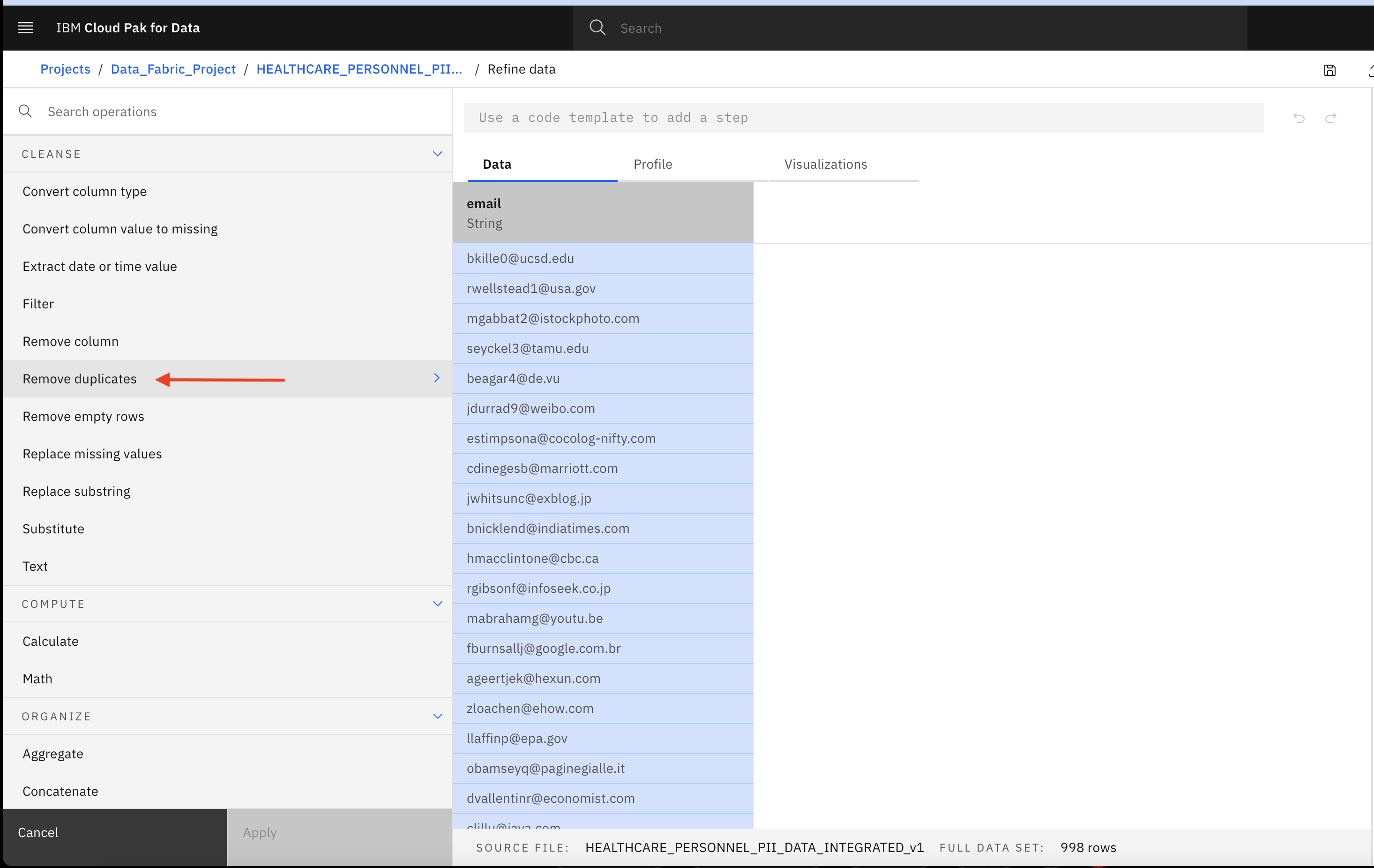Click cell mabrahamg@youtu.be
The height and width of the screenshot is (868, 1374).
point(603,619)
